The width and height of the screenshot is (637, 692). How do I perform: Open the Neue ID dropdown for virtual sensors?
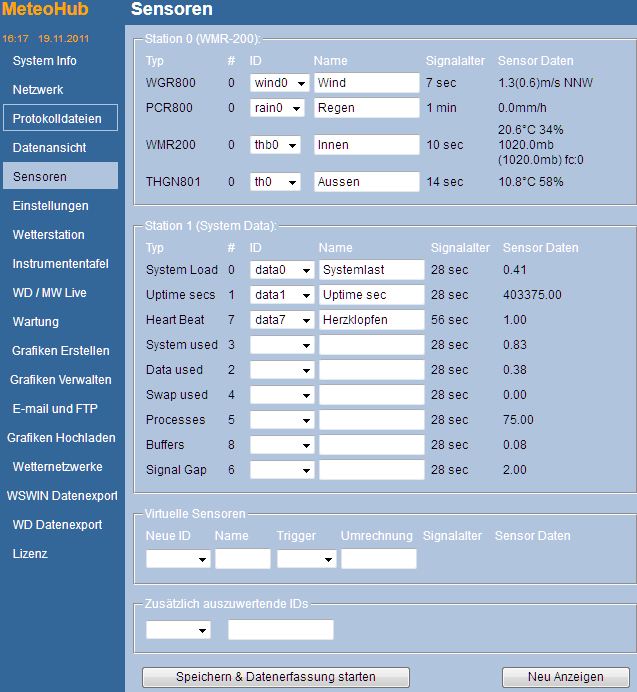(178, 560)
